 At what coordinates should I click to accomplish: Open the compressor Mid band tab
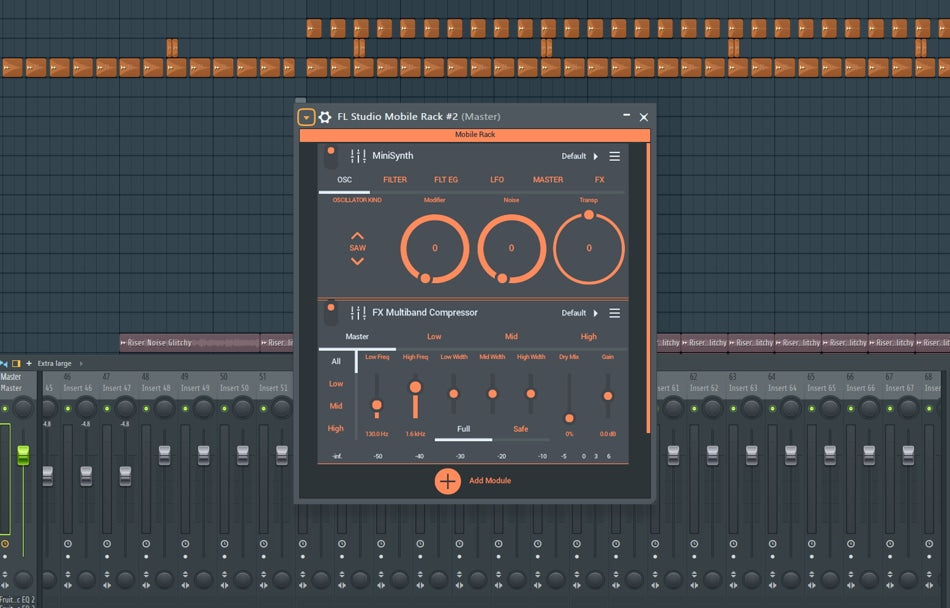click(x=511, y=337)
